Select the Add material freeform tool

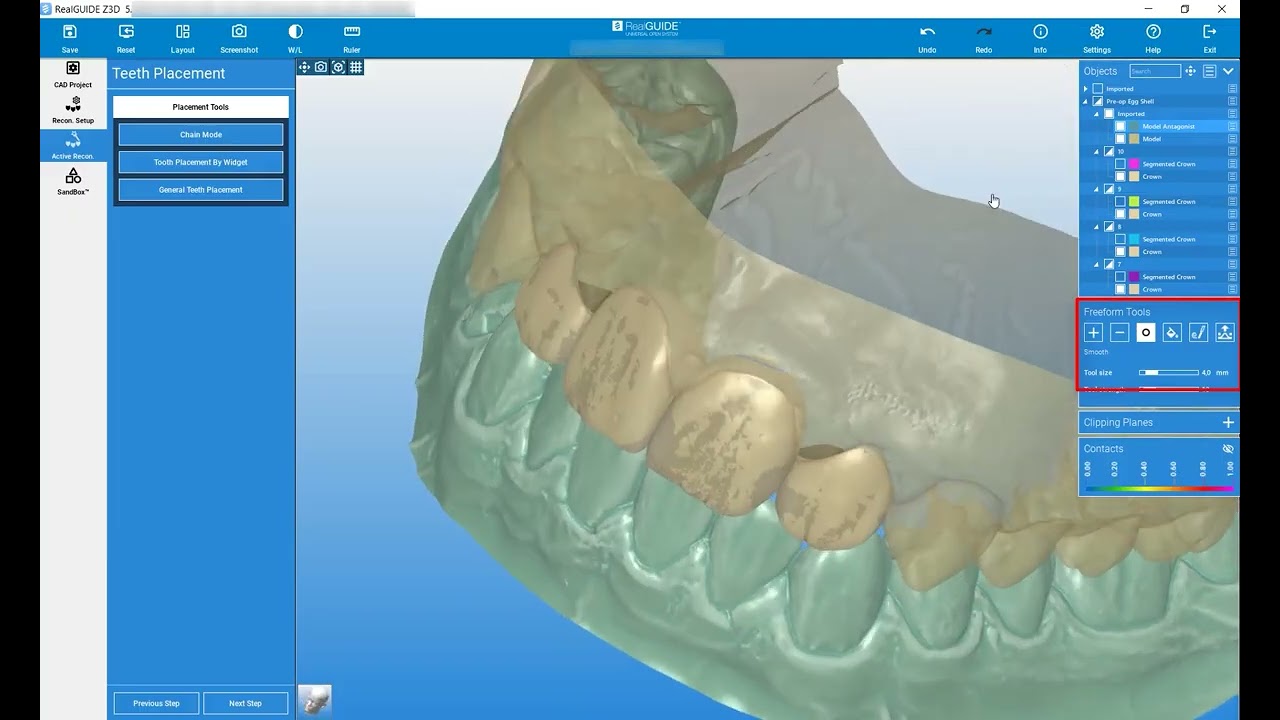[1094, 333]
